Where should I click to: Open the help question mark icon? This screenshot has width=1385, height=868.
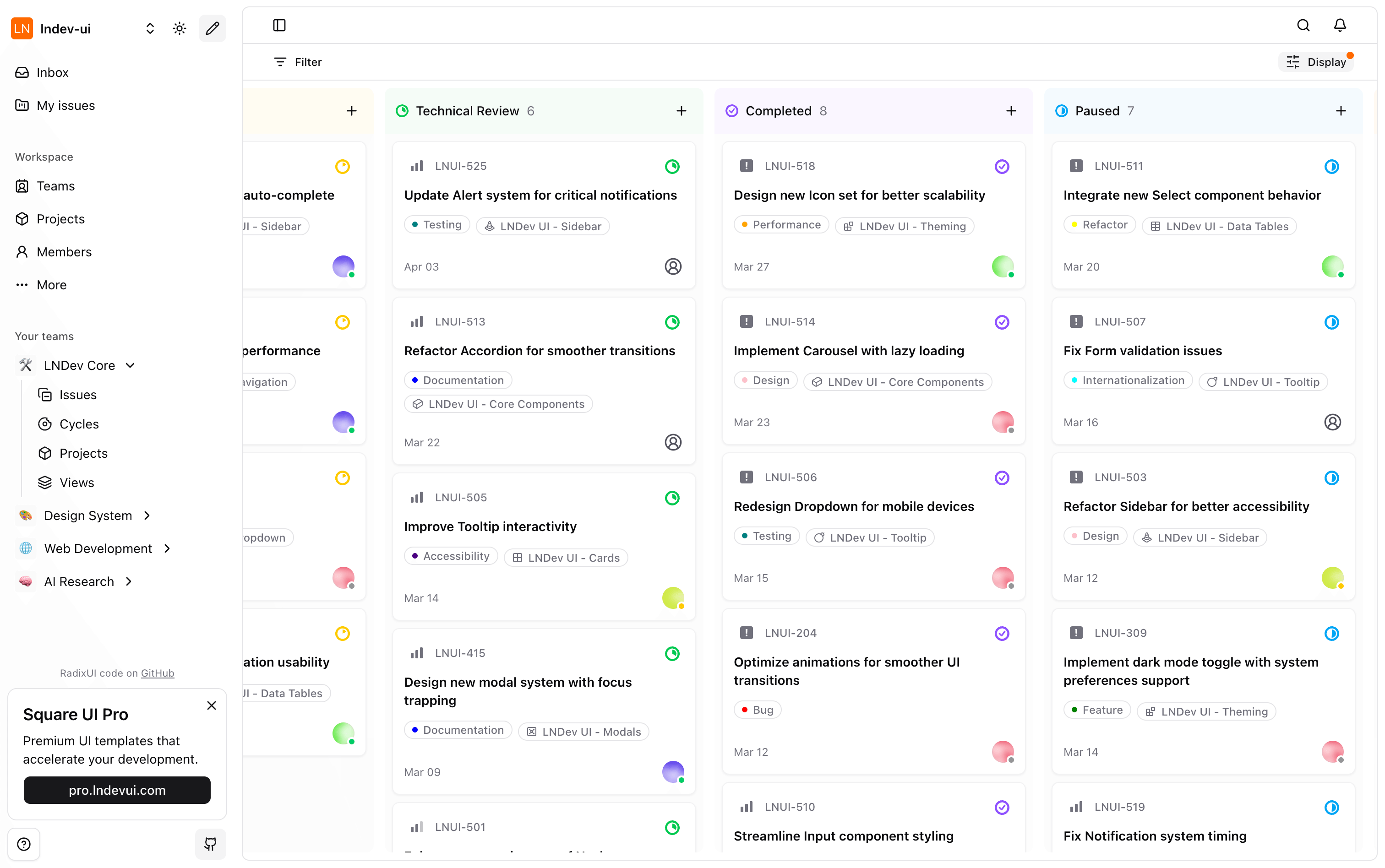[23, 843]
